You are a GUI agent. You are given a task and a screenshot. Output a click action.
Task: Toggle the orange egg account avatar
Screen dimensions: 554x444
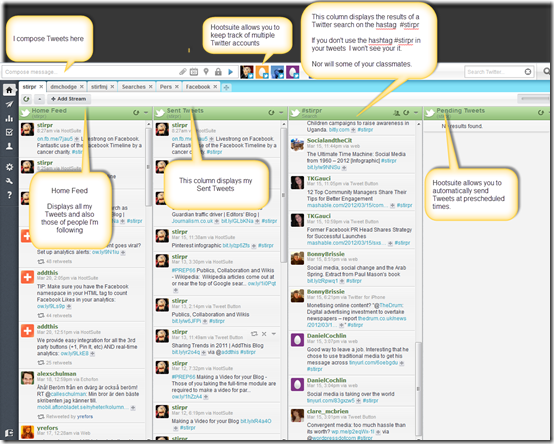click(262, 72)
